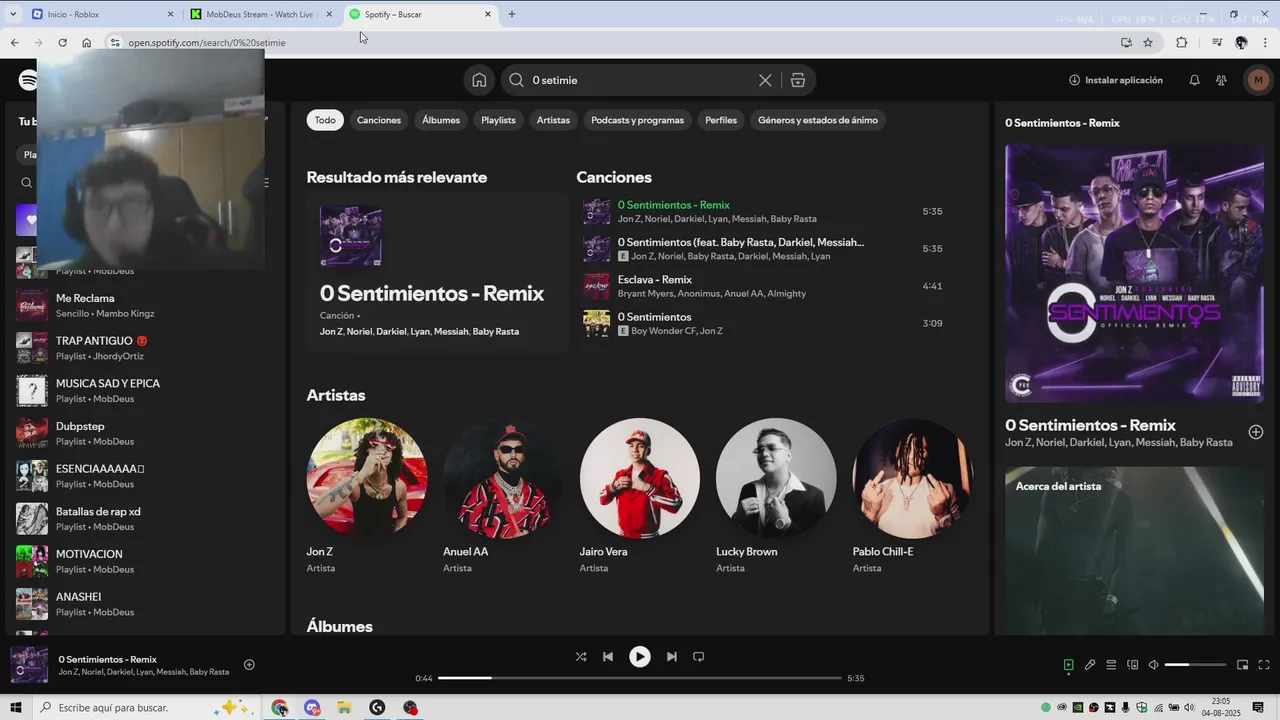
Task: Open Jon Z artist profile picture
Action: [367, 478]
